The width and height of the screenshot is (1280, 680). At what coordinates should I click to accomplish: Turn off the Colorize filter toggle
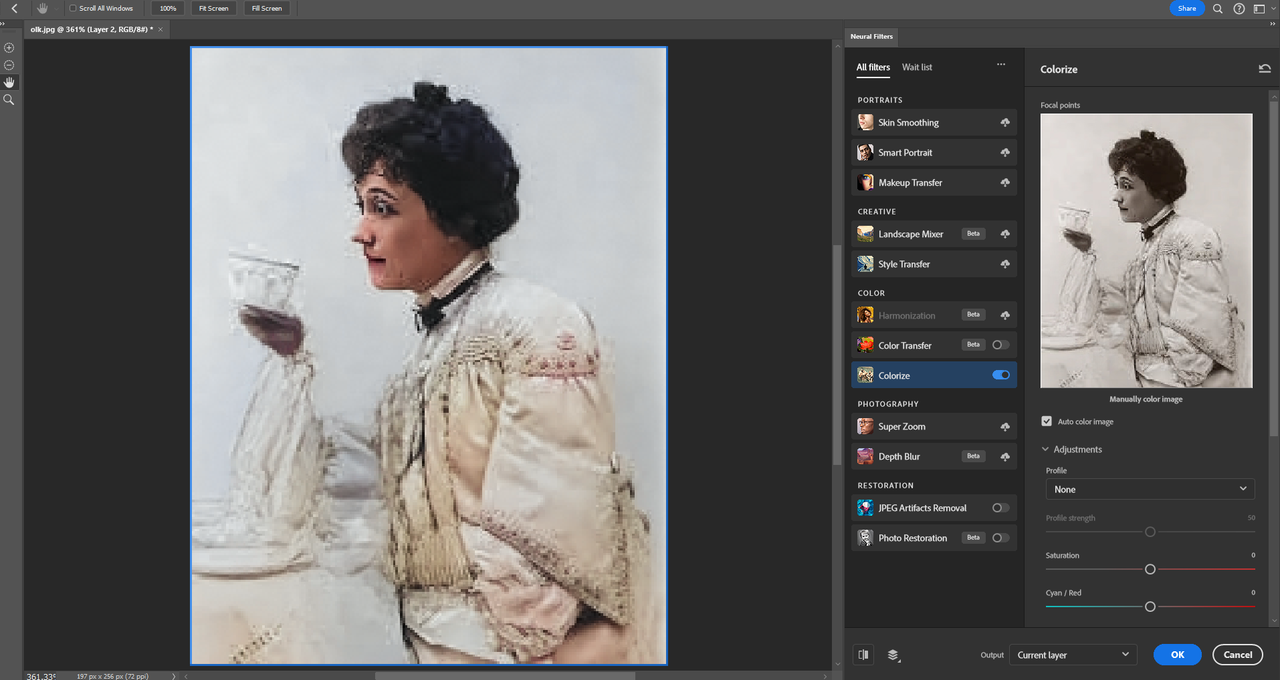point(1000,375)
